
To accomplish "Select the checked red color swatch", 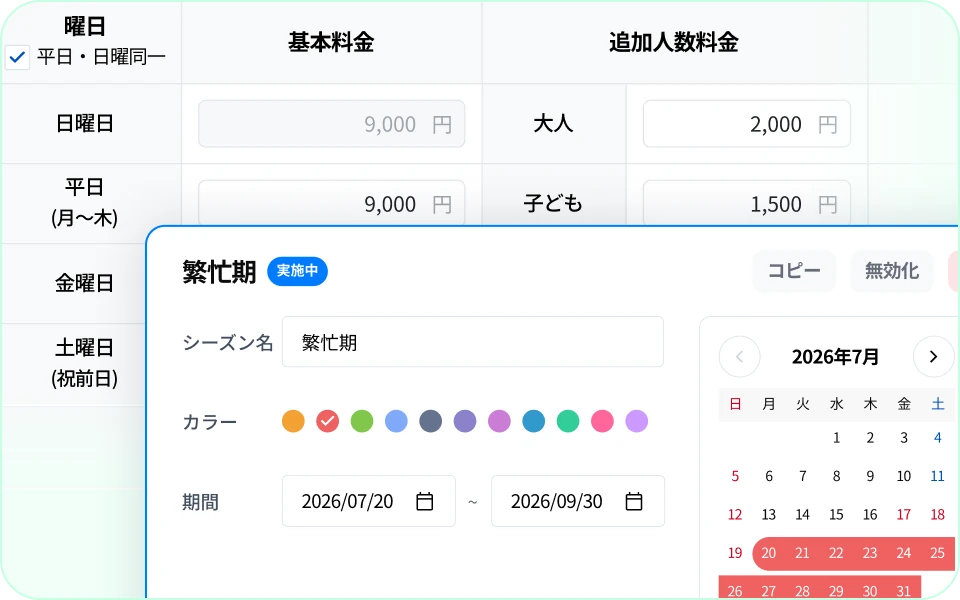I will (328, 421).
